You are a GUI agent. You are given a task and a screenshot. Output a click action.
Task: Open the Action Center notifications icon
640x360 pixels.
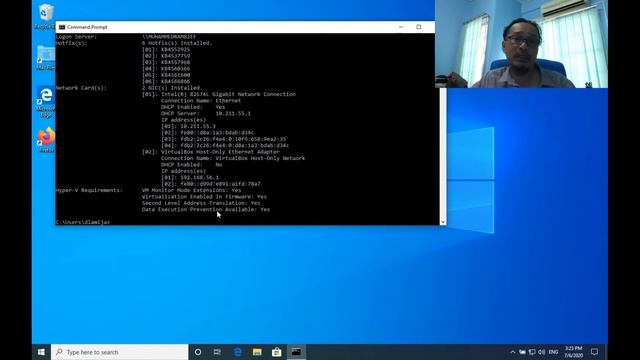(x=595, y=352)
